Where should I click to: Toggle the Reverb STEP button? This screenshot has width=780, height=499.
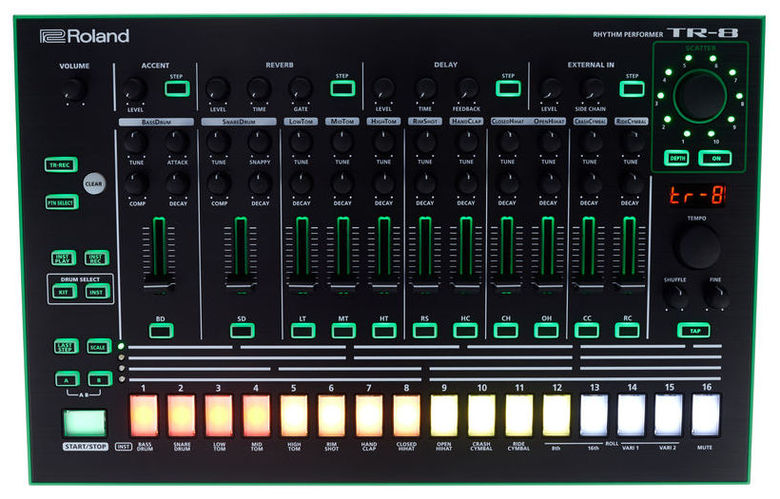pyautogui.click(x=343, y=89)
